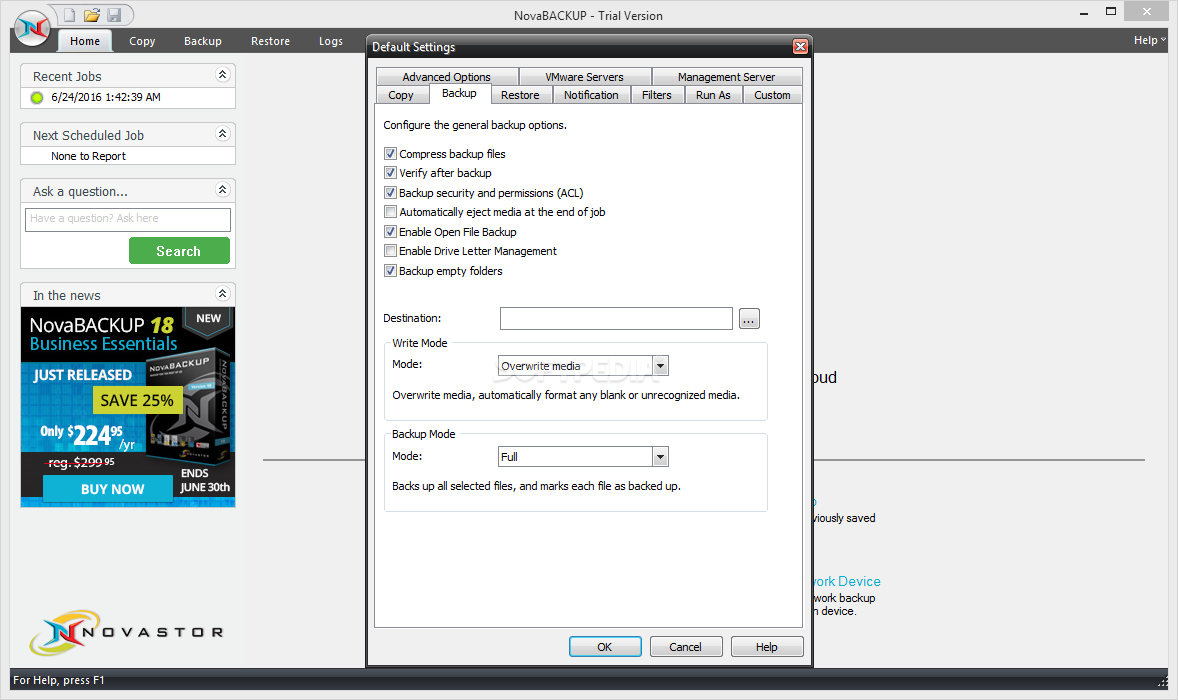Click None to Report text

[x=88, y=156]
